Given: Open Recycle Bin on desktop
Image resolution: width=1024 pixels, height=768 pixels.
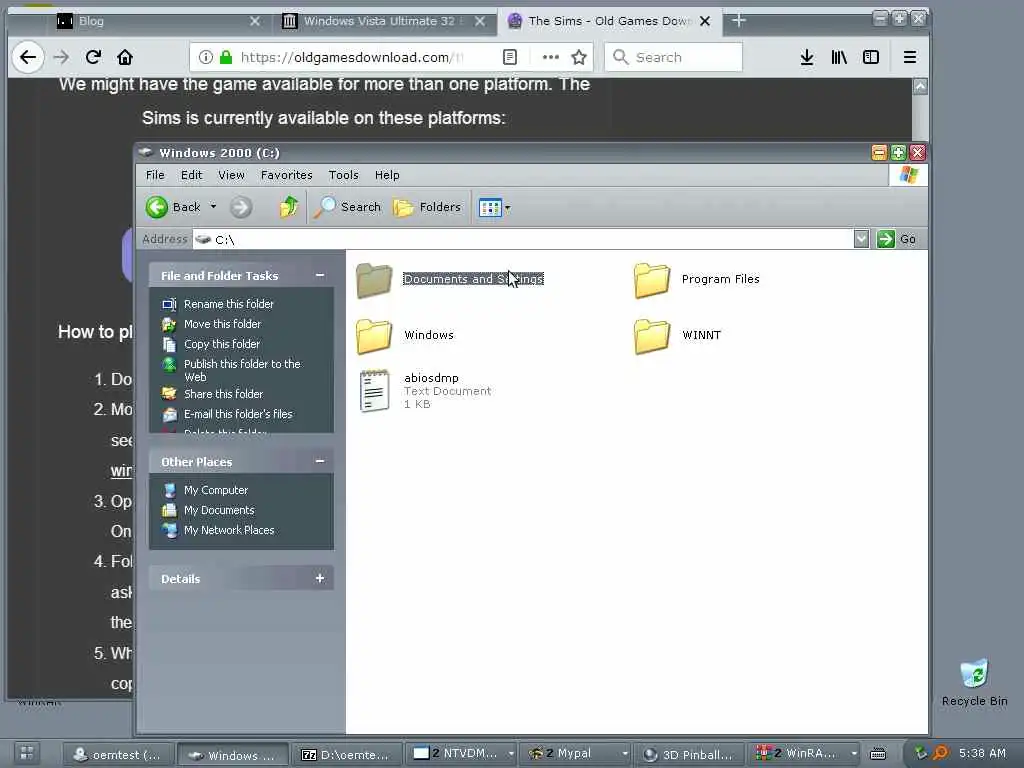Looking at the screenshot, I should click(x=974, y=682).
